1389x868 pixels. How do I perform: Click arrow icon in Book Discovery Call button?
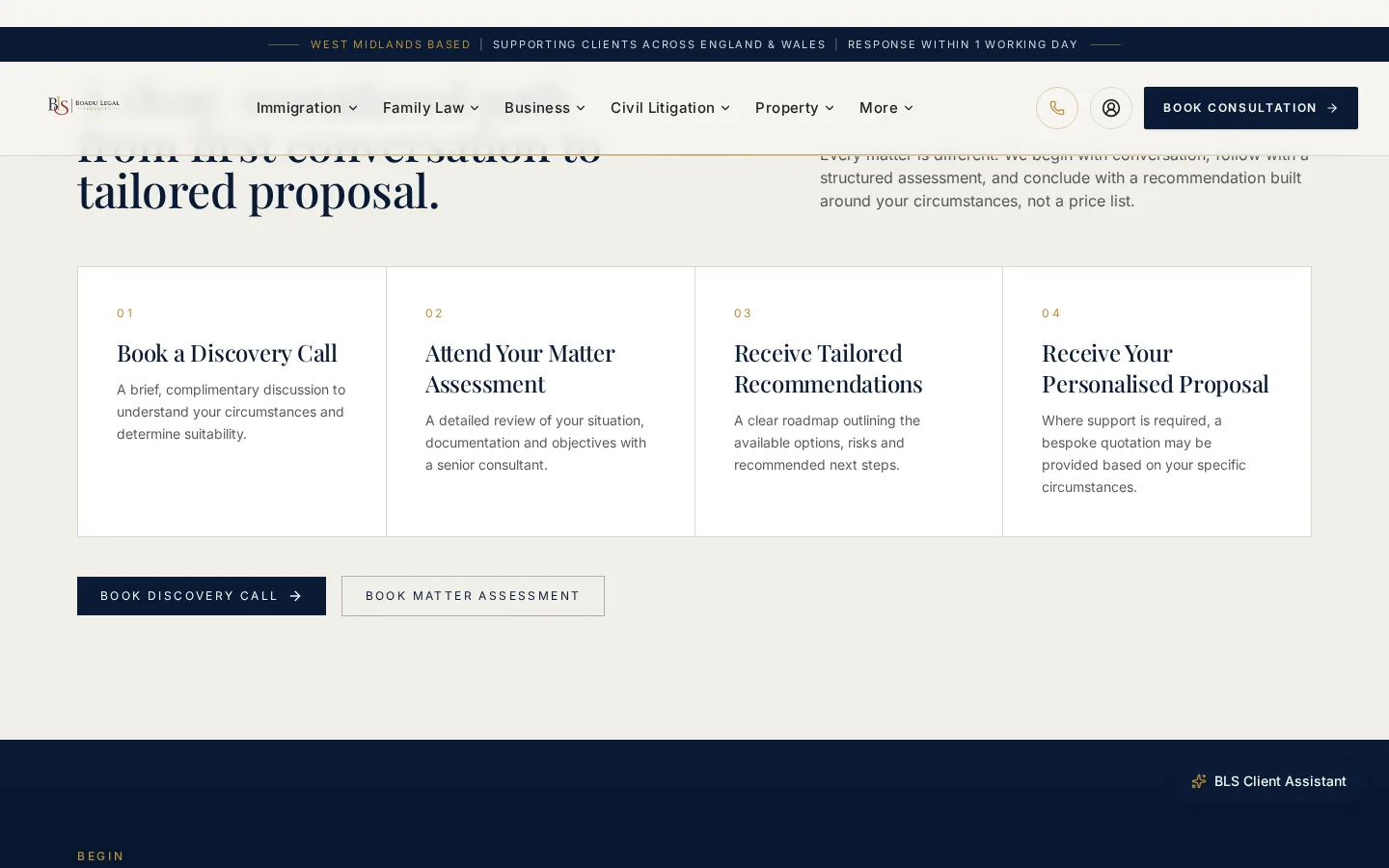point(295,596)
